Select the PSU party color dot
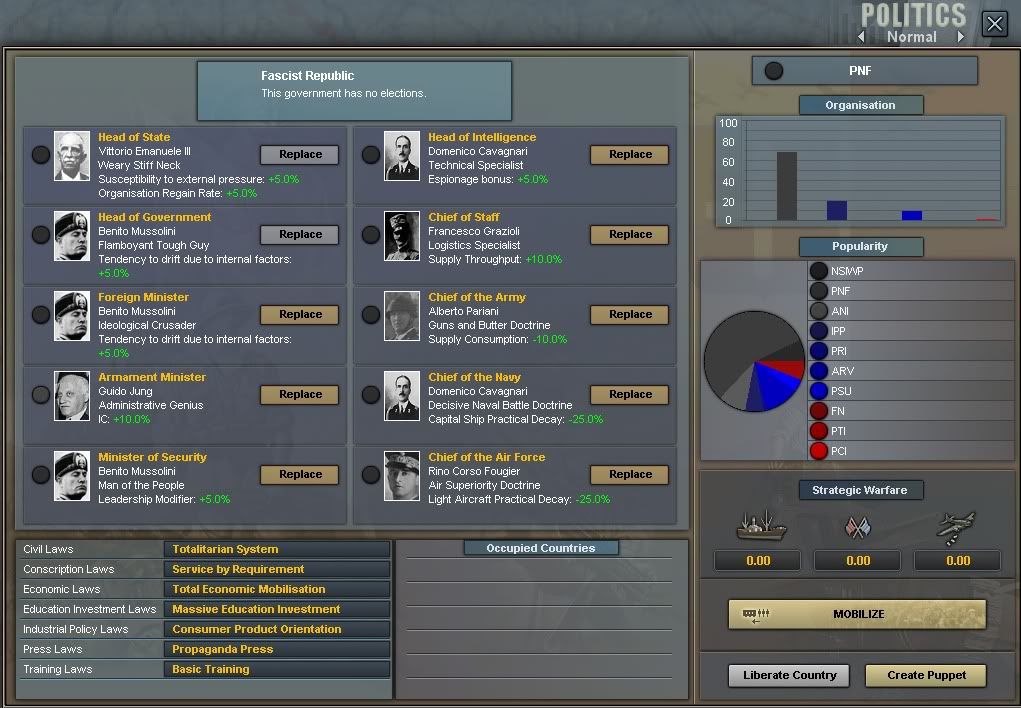This screenshot has height=708, width=1021. coord(818,391)
